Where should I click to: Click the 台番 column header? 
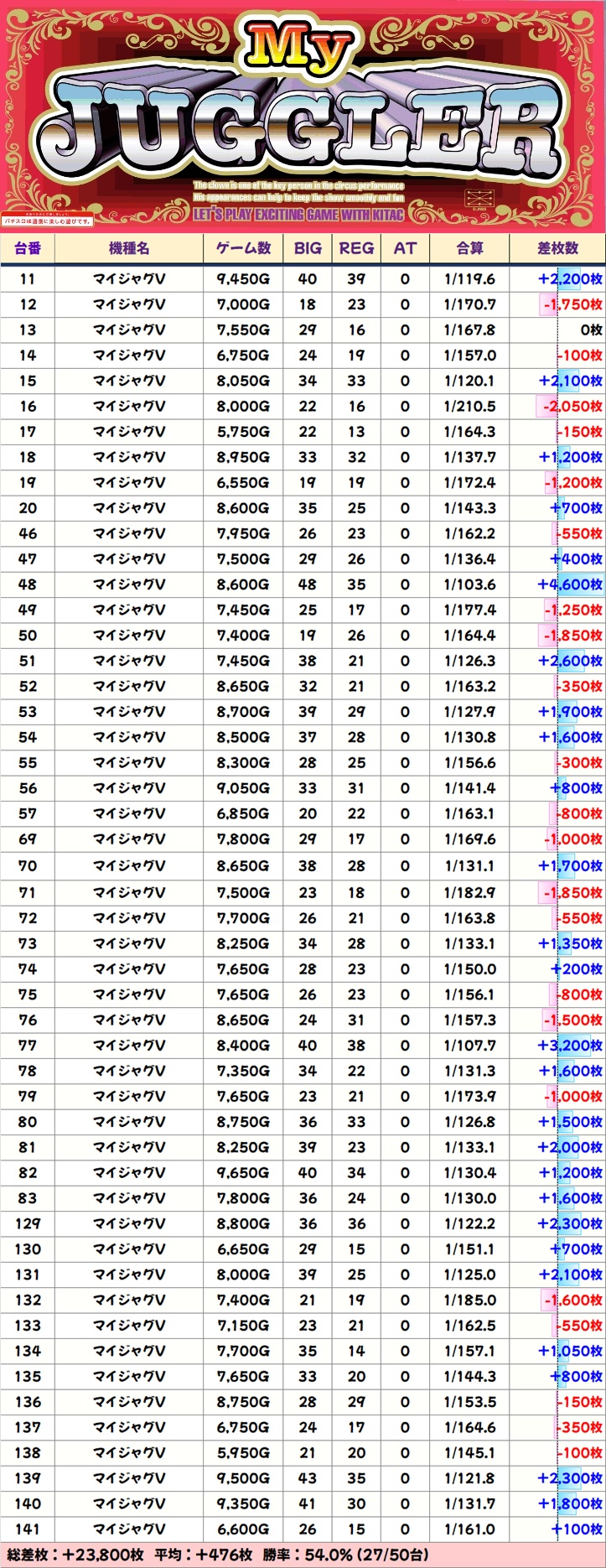(28, 248)
